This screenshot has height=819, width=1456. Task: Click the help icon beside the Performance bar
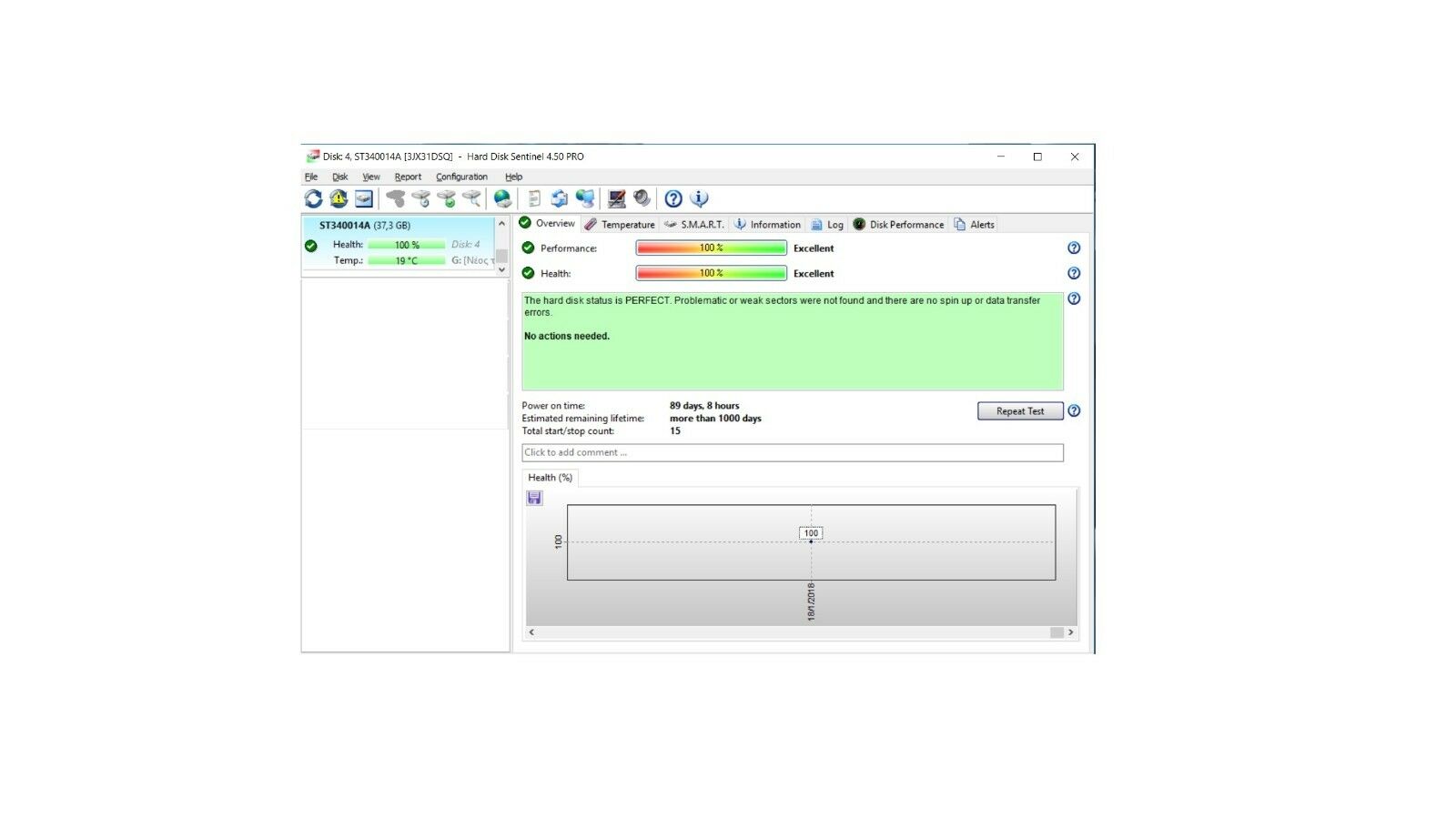1074,248
